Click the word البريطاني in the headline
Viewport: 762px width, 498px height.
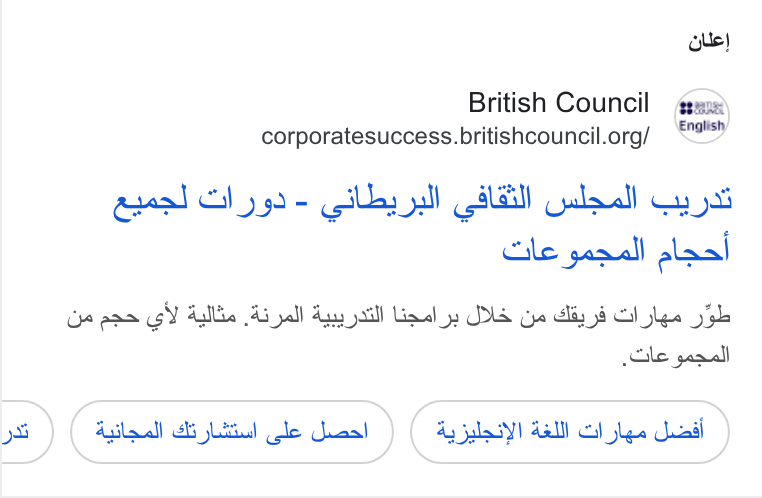click(380, 202)
